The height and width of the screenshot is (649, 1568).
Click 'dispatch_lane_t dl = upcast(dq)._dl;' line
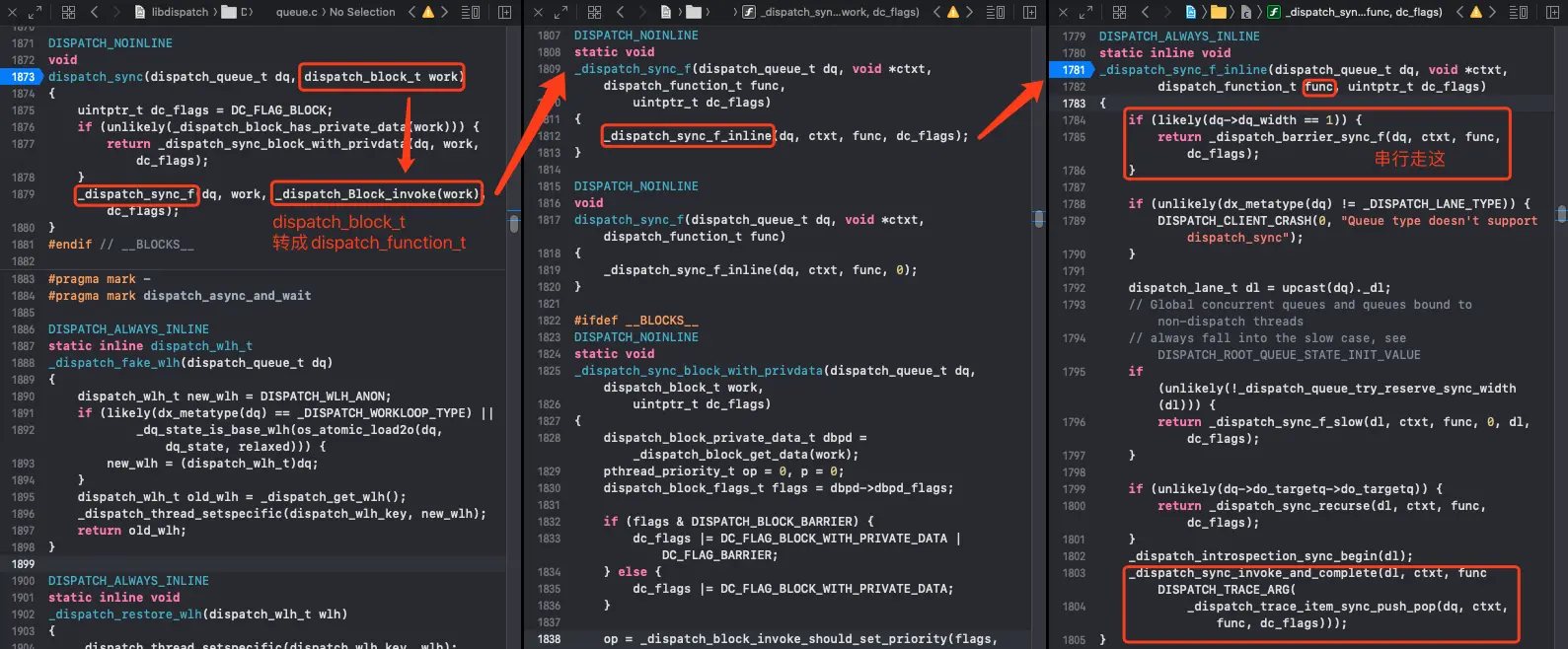(1260, 288)
